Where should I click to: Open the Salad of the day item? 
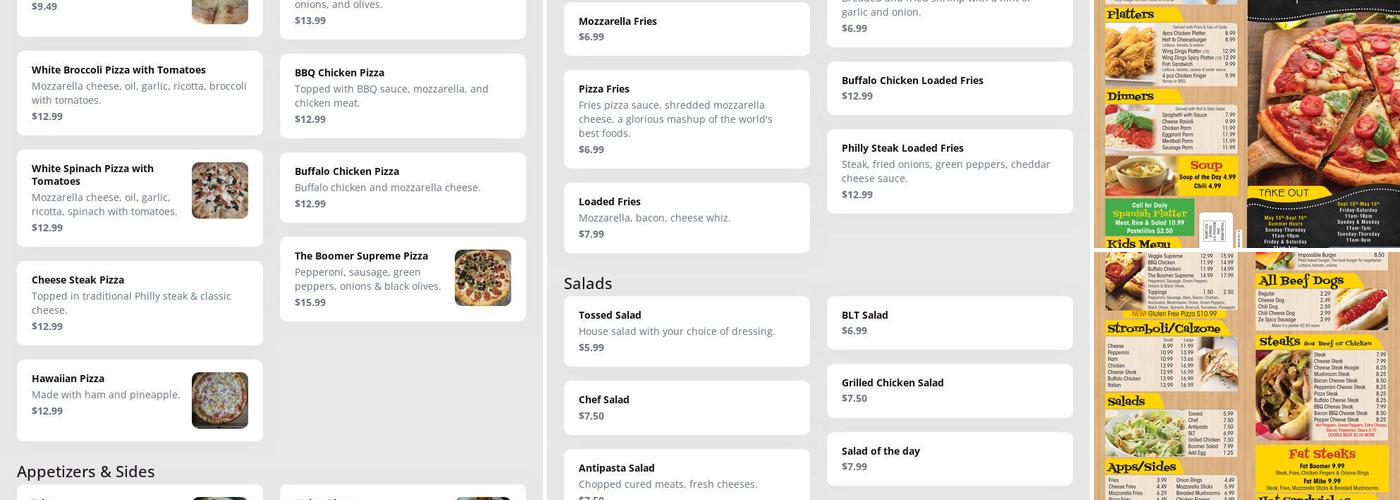tap(949, 458)
